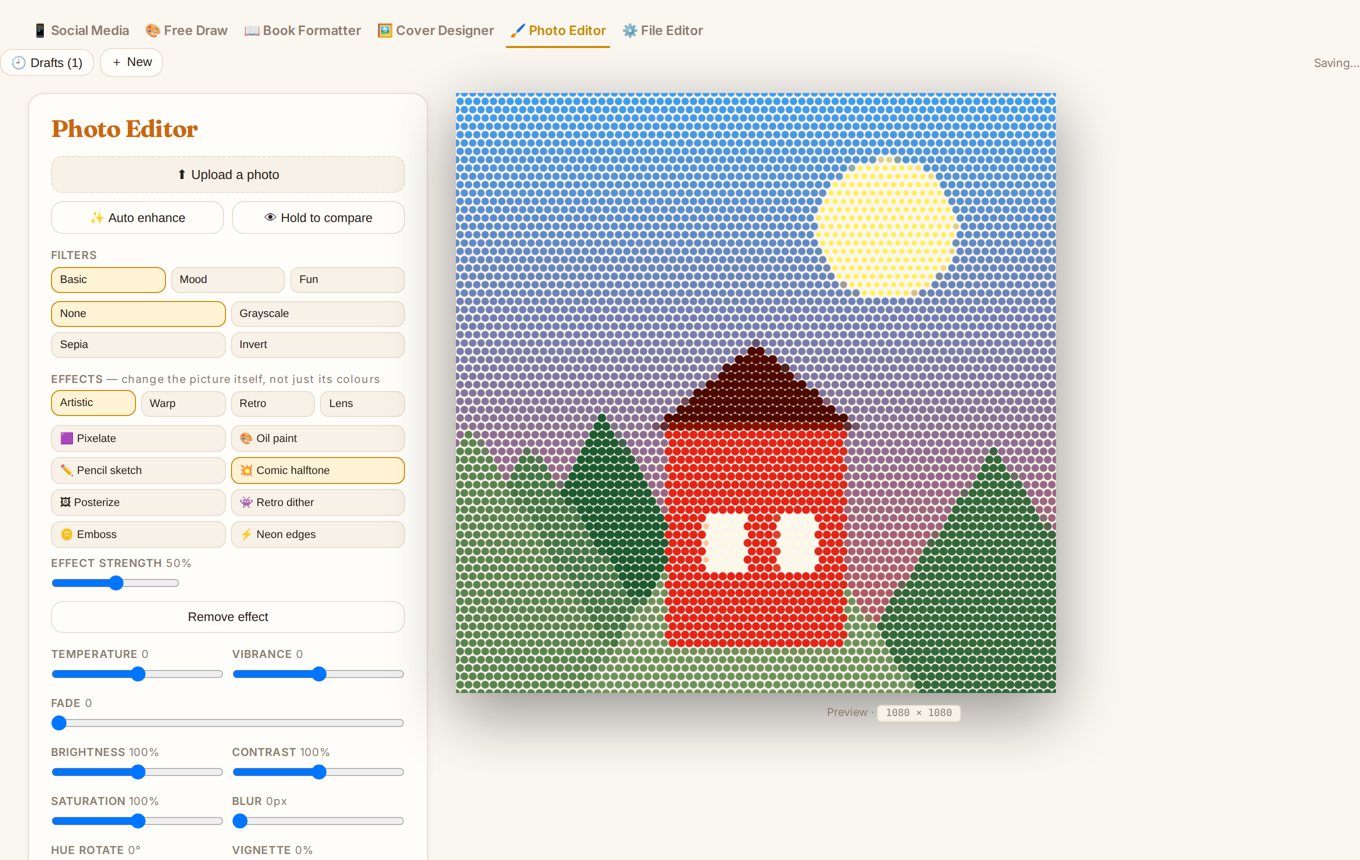1360x860 pixels.
Task: Open the File Editor tab
Action: 662,30
